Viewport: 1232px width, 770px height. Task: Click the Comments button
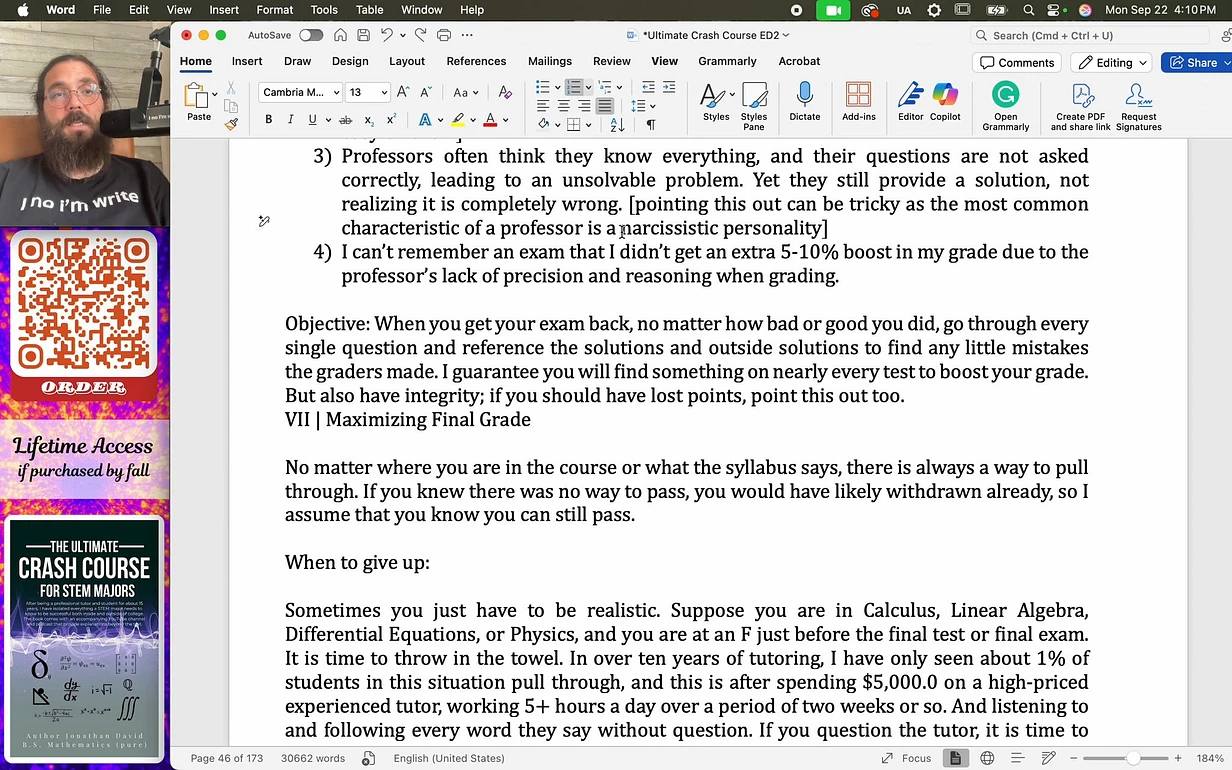1017,62
